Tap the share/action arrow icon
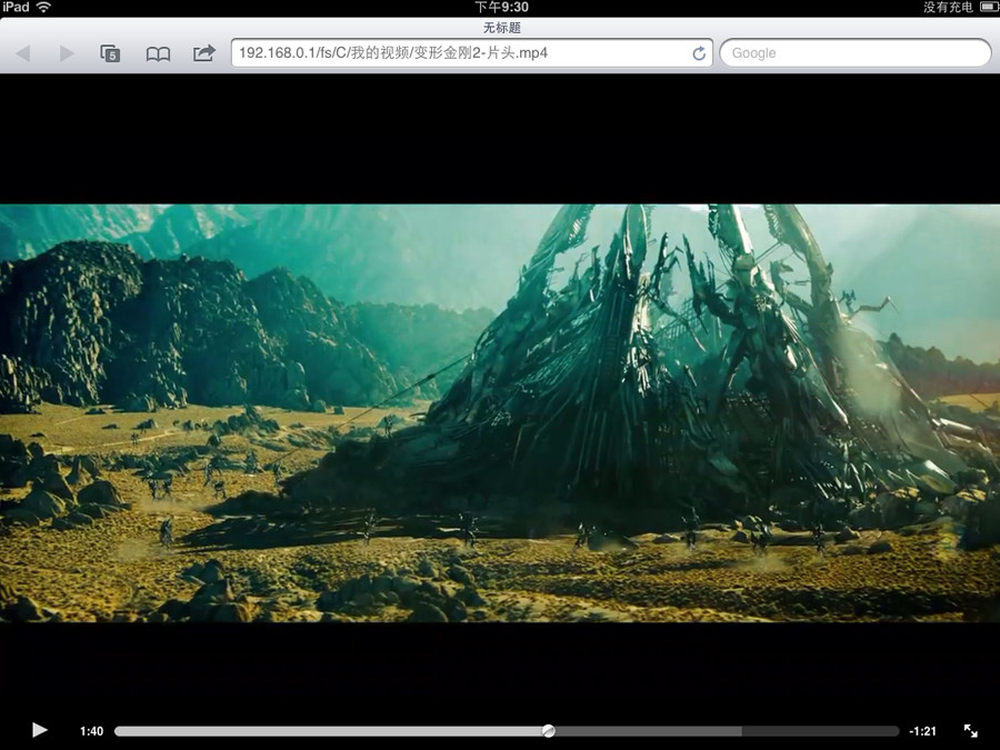This screenshot has height=750, width=1000. click(204, 52)
